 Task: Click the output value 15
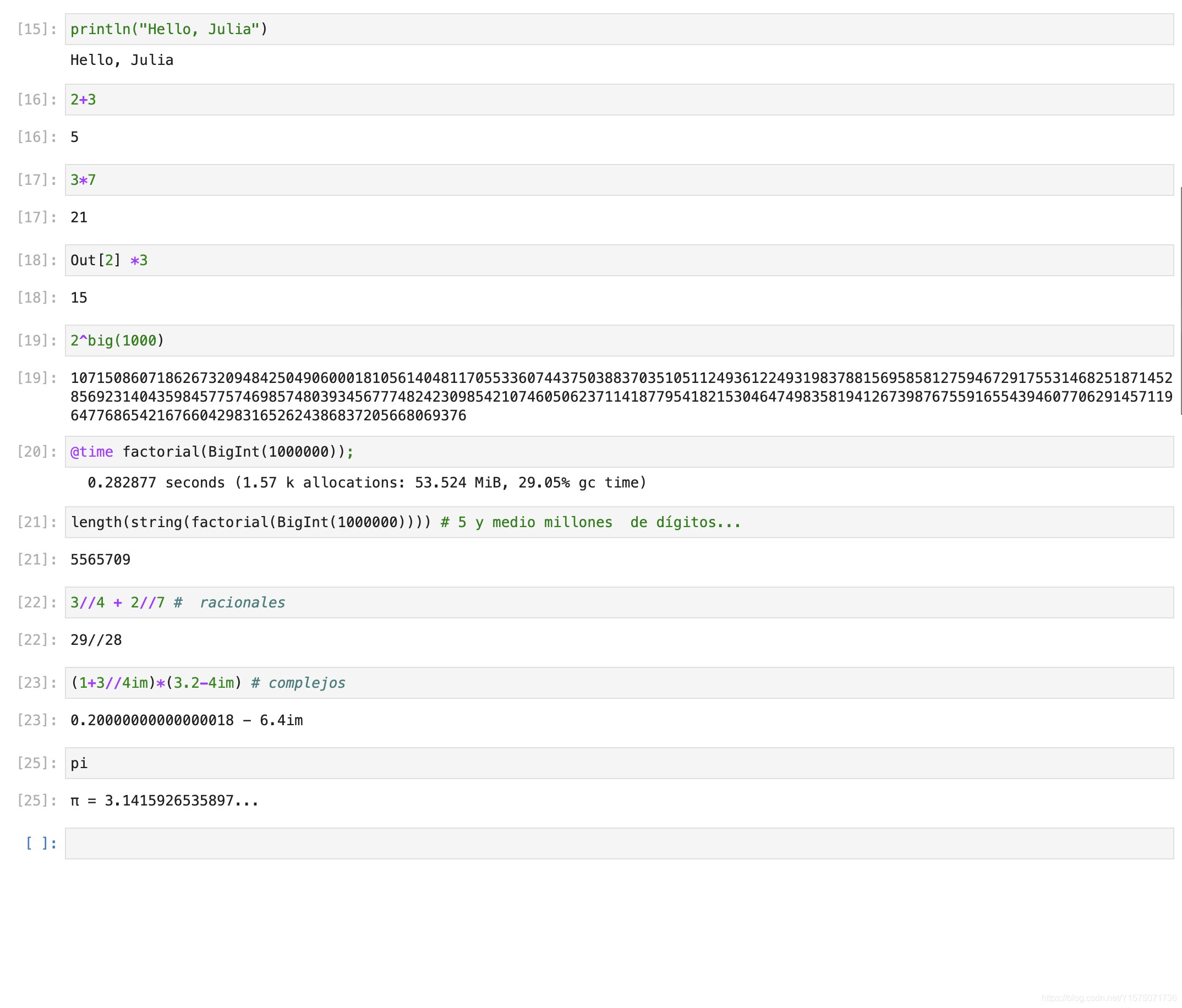79,298
